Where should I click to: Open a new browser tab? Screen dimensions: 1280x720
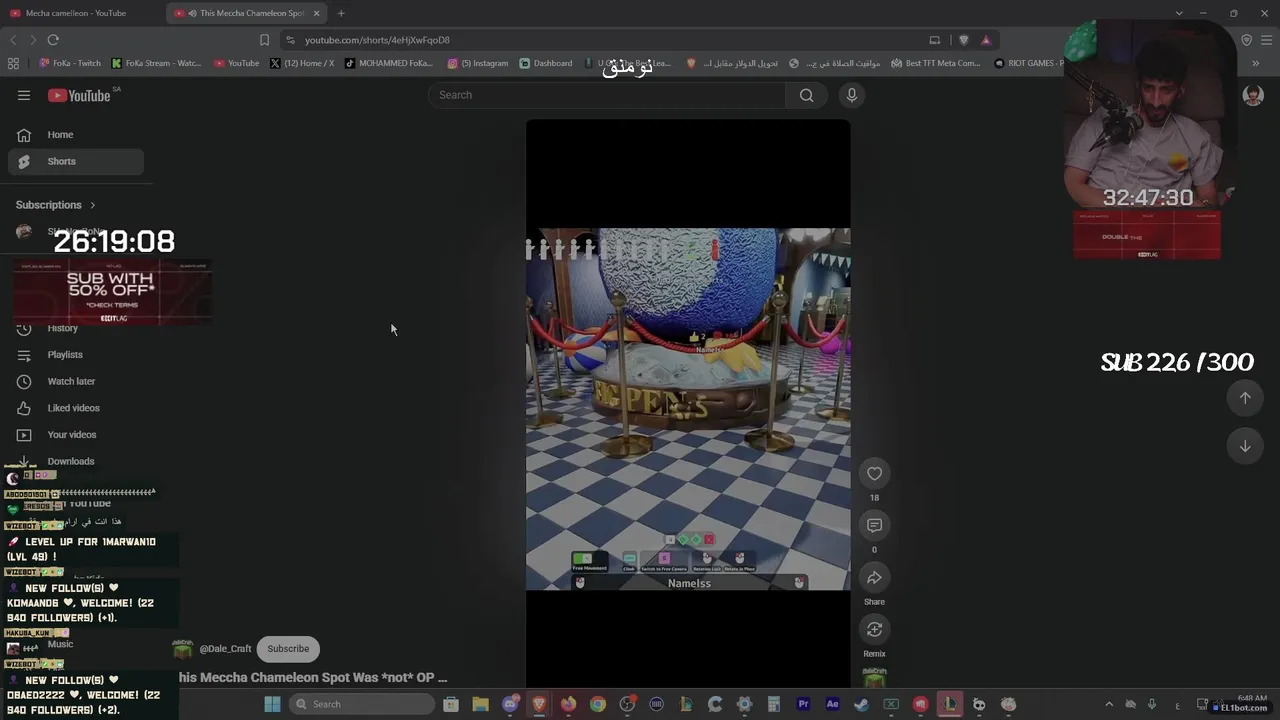click(341, 13)
